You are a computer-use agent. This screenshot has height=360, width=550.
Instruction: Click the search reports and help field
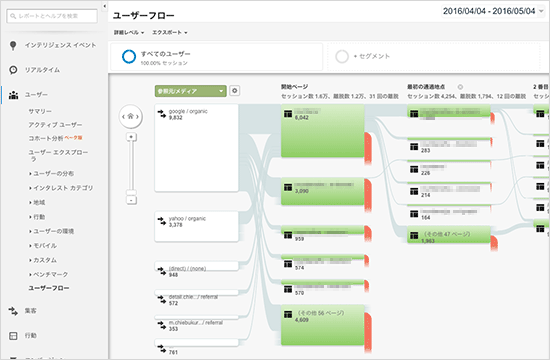click(x=52, y=16)
